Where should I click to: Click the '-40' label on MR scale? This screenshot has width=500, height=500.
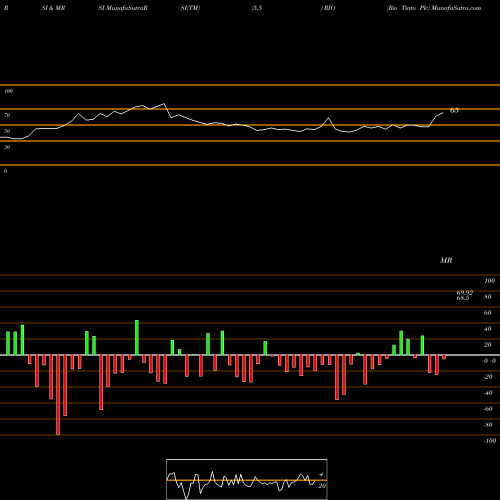488,393
